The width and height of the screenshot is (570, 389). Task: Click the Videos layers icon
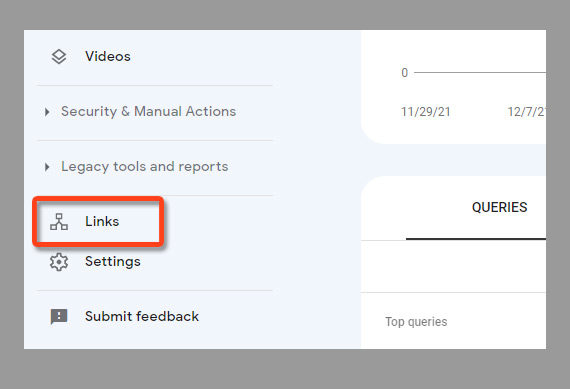tap(59, 57)
